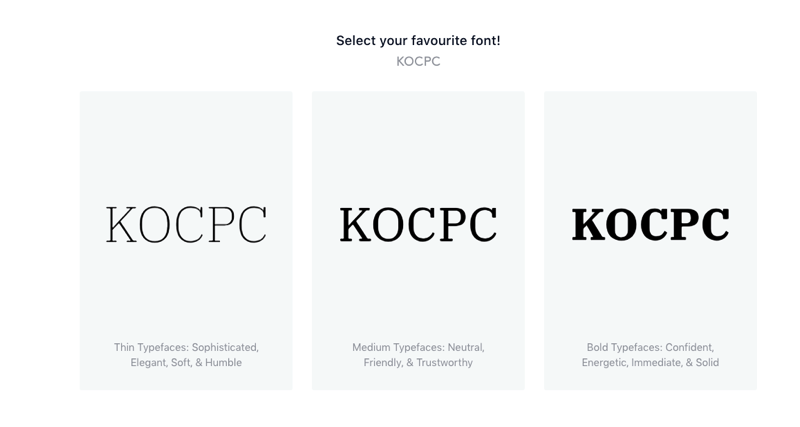Select the Thin Typefaces font card
This screenshot has height=427, width=800.
pyautogui.click(x=186, y=240)
